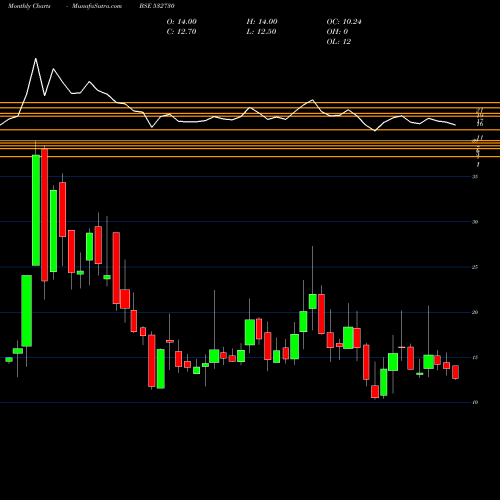The width and height of the screenshot is (500, 500).
Task: Select the "BSE 532730" symbol text
Action: click(x=157, y=6)
